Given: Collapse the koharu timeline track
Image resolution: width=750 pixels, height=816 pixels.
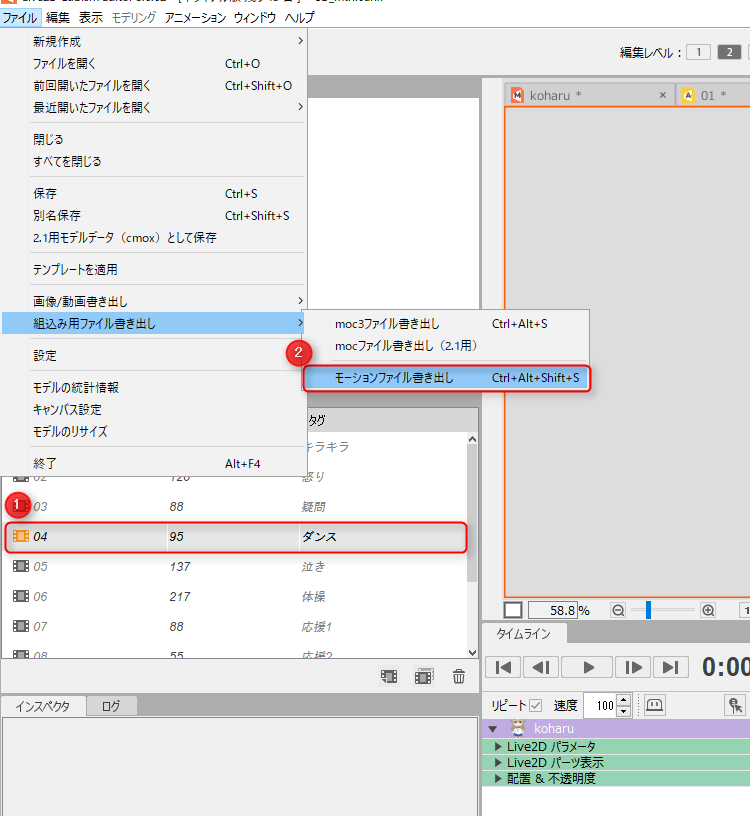Looking at the screenshot, I should click(x=492, y=729).
